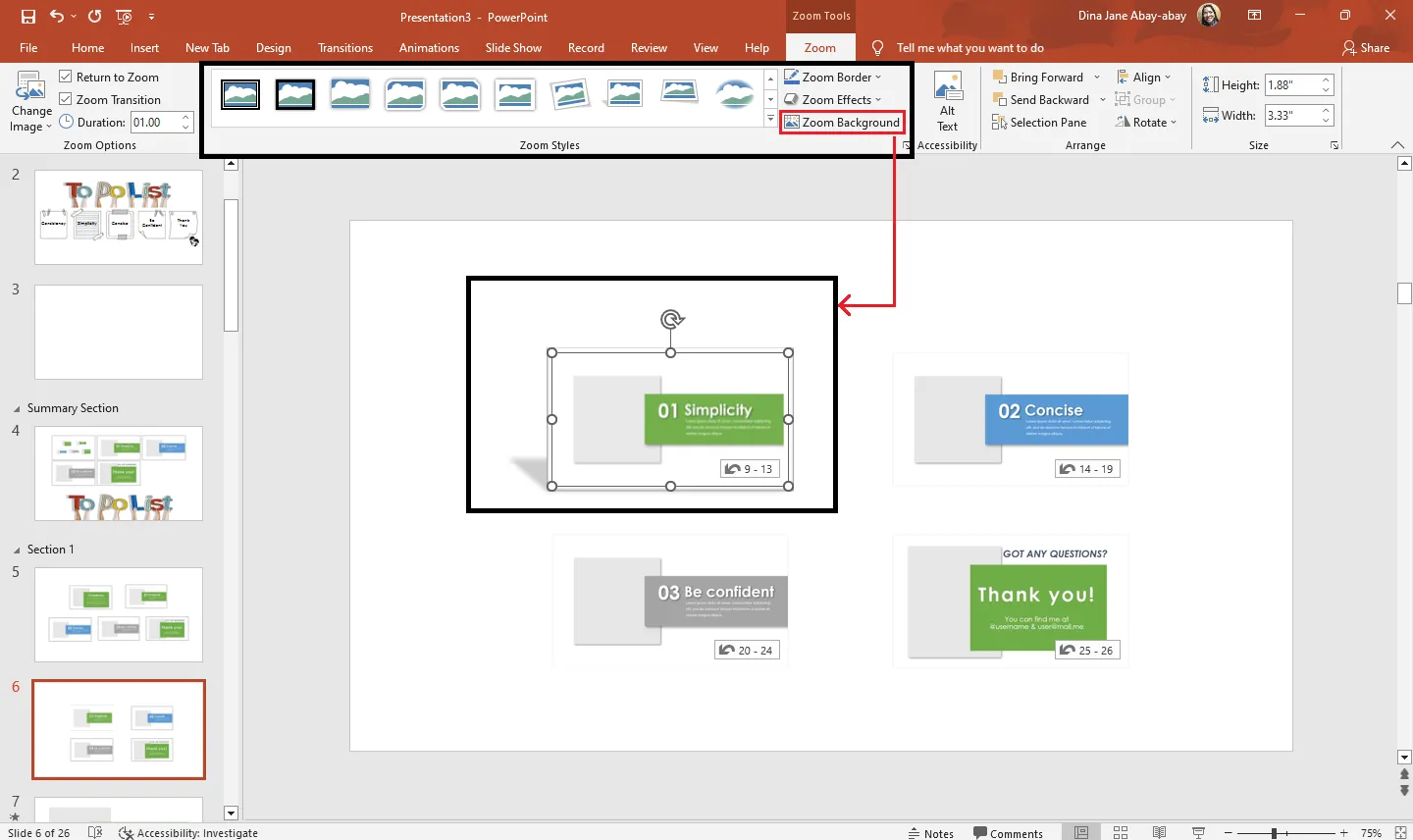Click the Zoom Background button
This screenshot has width=1413, height=840.
coord(842,123)
